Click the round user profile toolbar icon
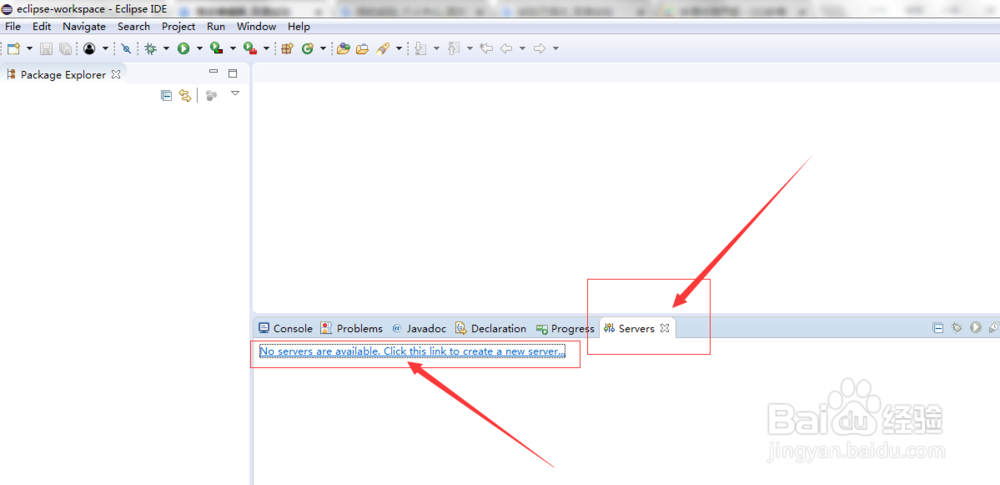This screenshot has height=485, width=1000. [89, 48]
